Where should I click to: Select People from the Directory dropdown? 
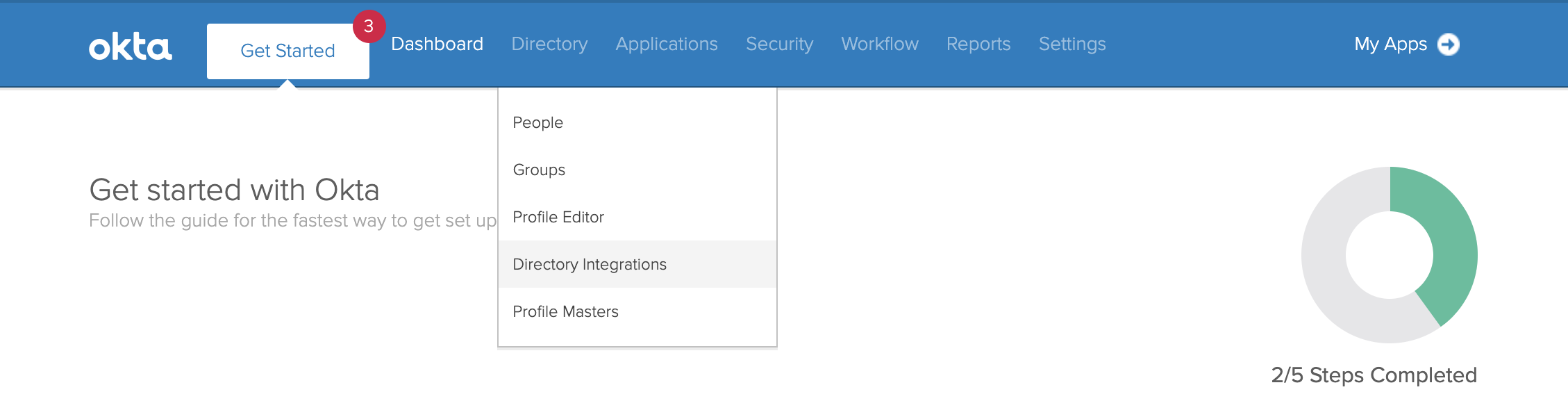[x=637, y=122]
